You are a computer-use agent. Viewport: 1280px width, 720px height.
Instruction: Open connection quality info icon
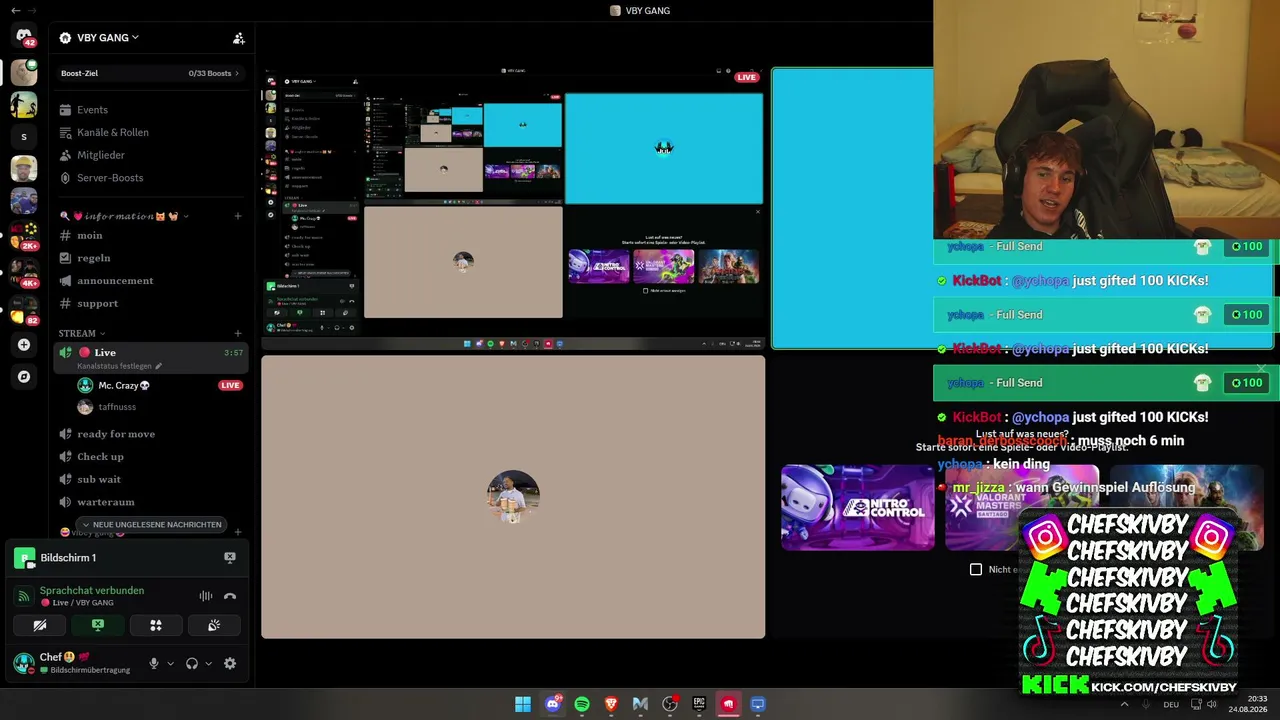(24, 596)
